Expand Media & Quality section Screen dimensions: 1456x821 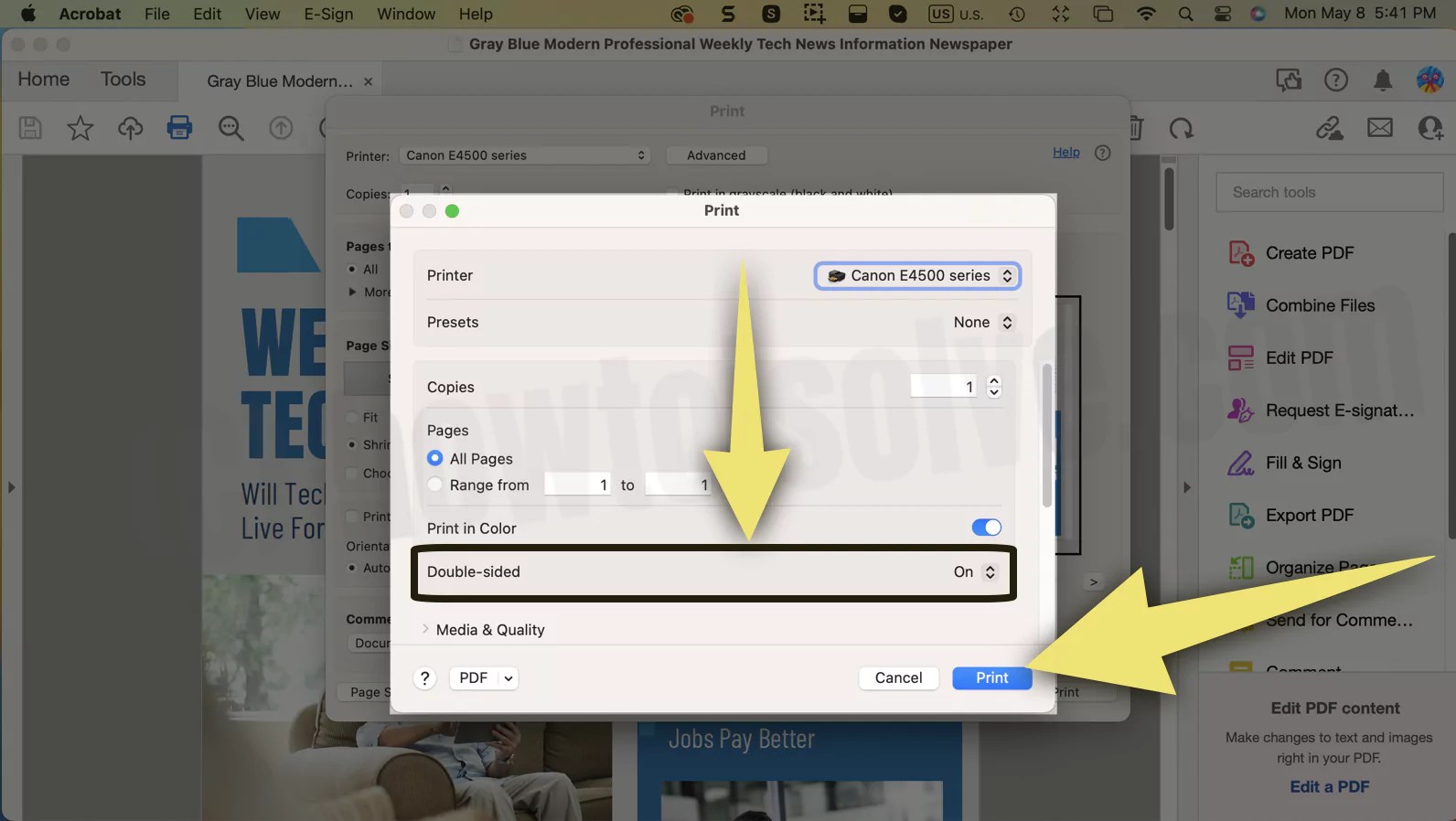[425, 629]
